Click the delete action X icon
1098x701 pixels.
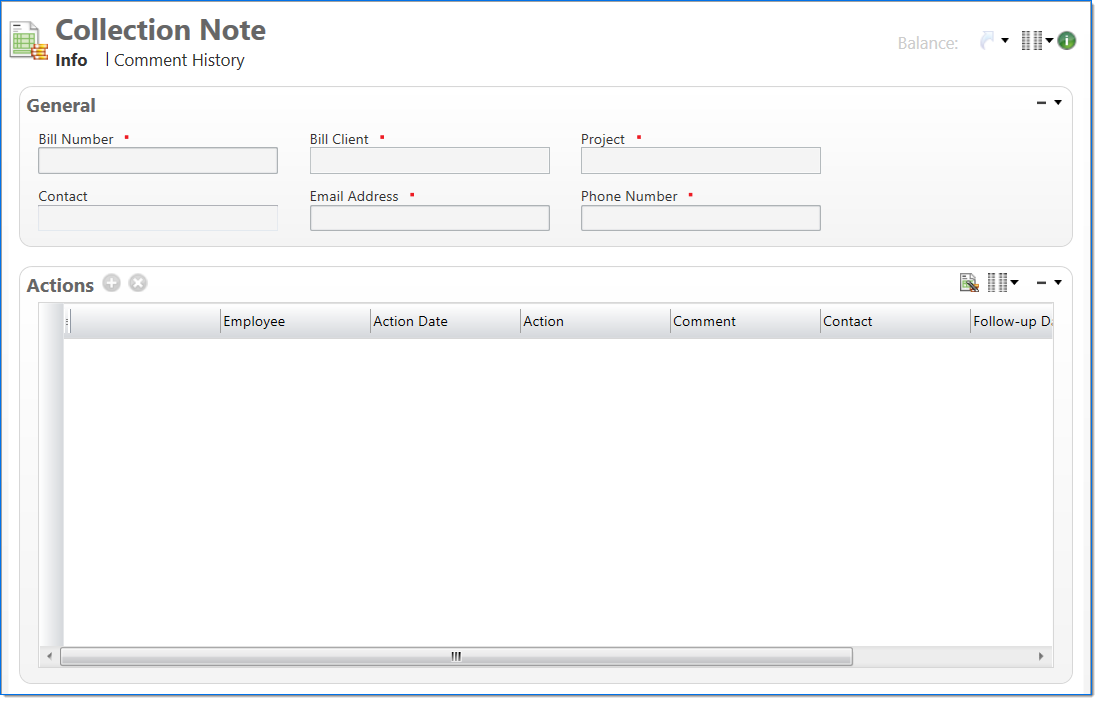pos(138,283)
